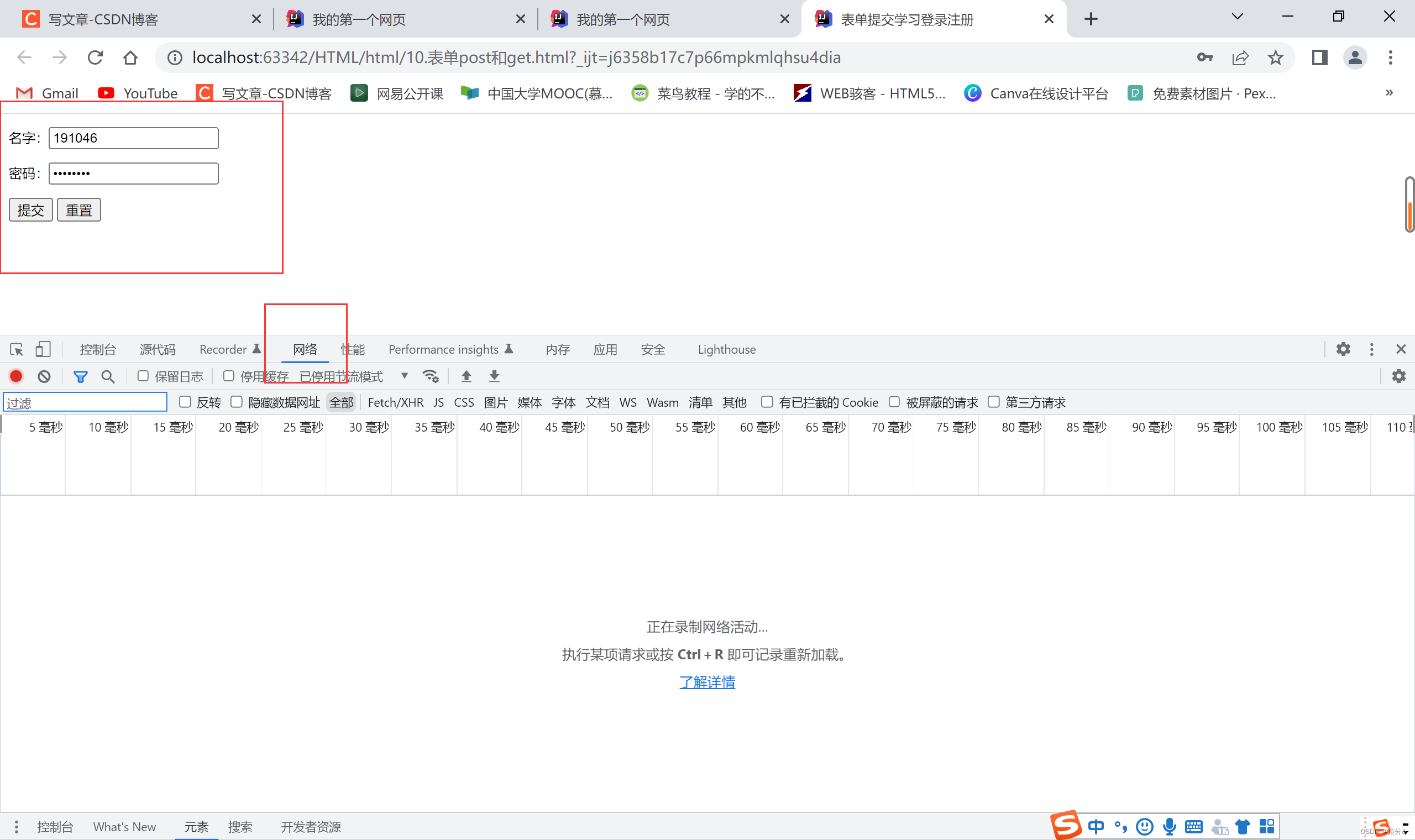
Task: Check 第三方请求 option
Action: (993, 402)
